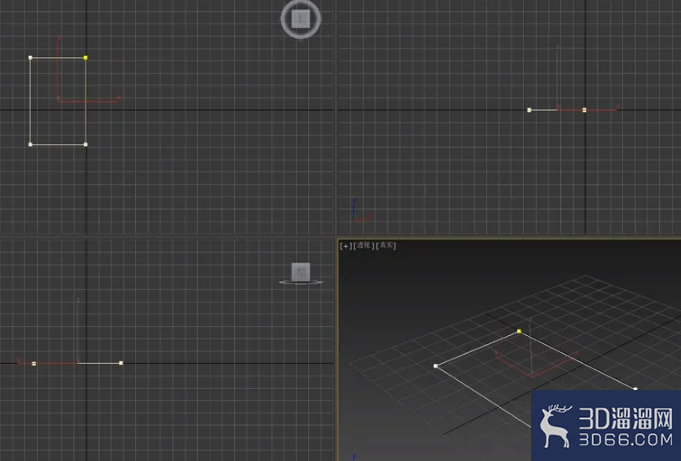Click the ViewCube face in left viewport
This screenshot has width=681, height=461.
click(301, 272)
